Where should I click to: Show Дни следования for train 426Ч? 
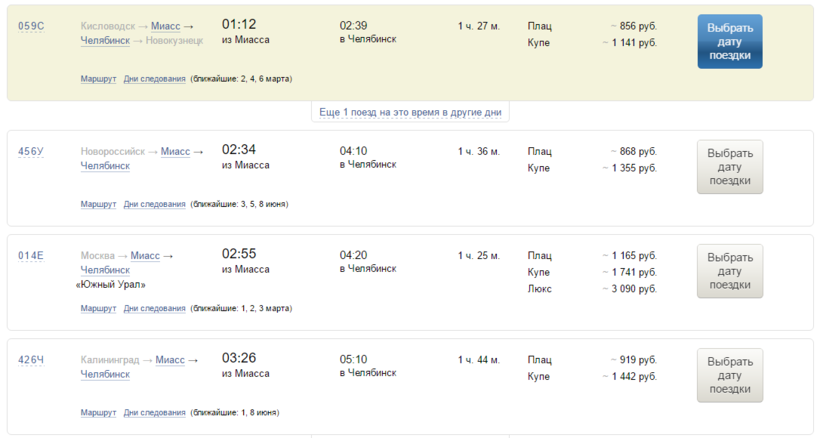[x=154, y=412]
